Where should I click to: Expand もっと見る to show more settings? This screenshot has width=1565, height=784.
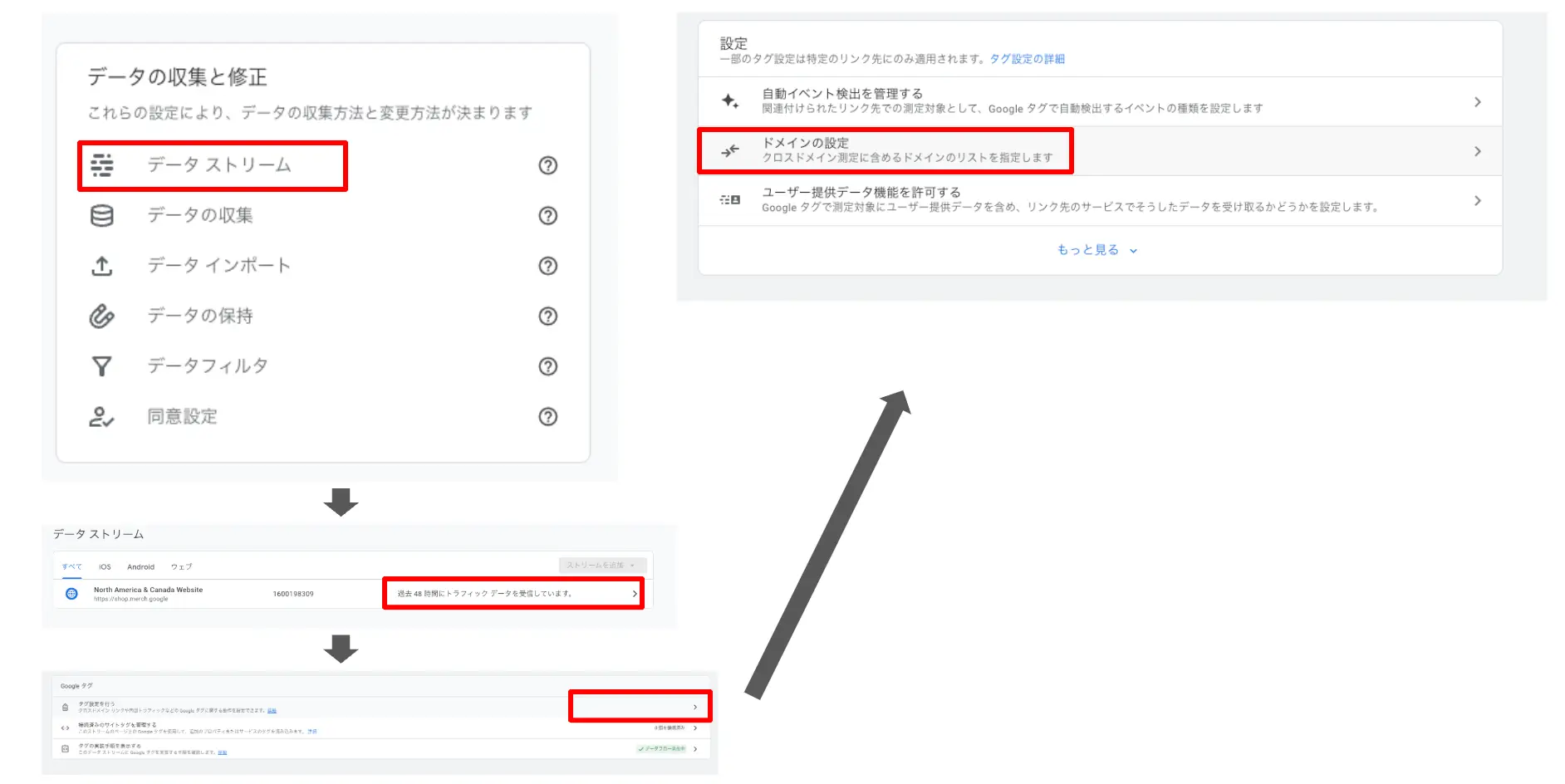[x=1096, y=250]
